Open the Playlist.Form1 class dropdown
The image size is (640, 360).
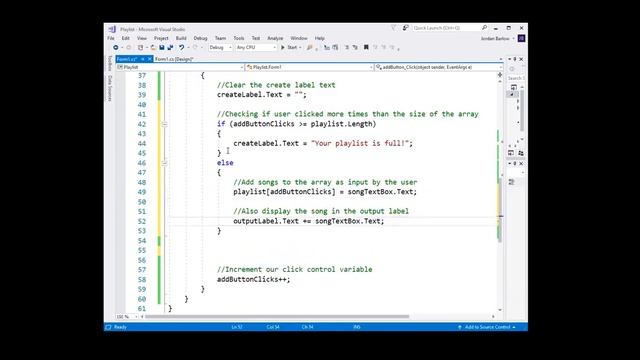pyautogui.click(x=309, y=67)
